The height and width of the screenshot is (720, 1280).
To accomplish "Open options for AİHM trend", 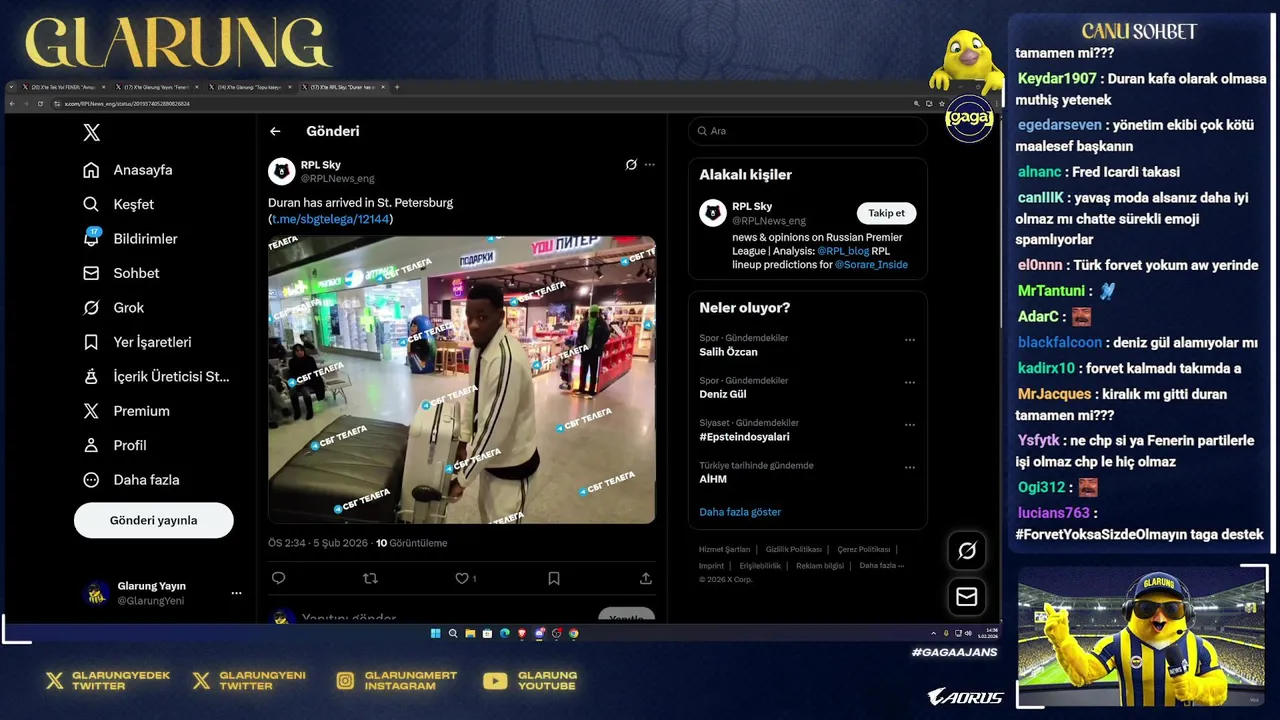I will coord(910,467).
